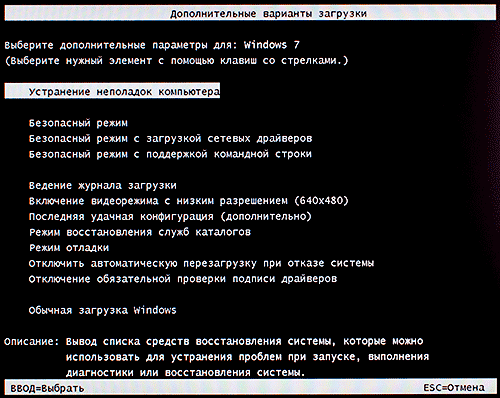The width and height of the screenshot is (500, 398).
Task: Click ESC=Отмена in bottom bar
Action: (454, 388)
